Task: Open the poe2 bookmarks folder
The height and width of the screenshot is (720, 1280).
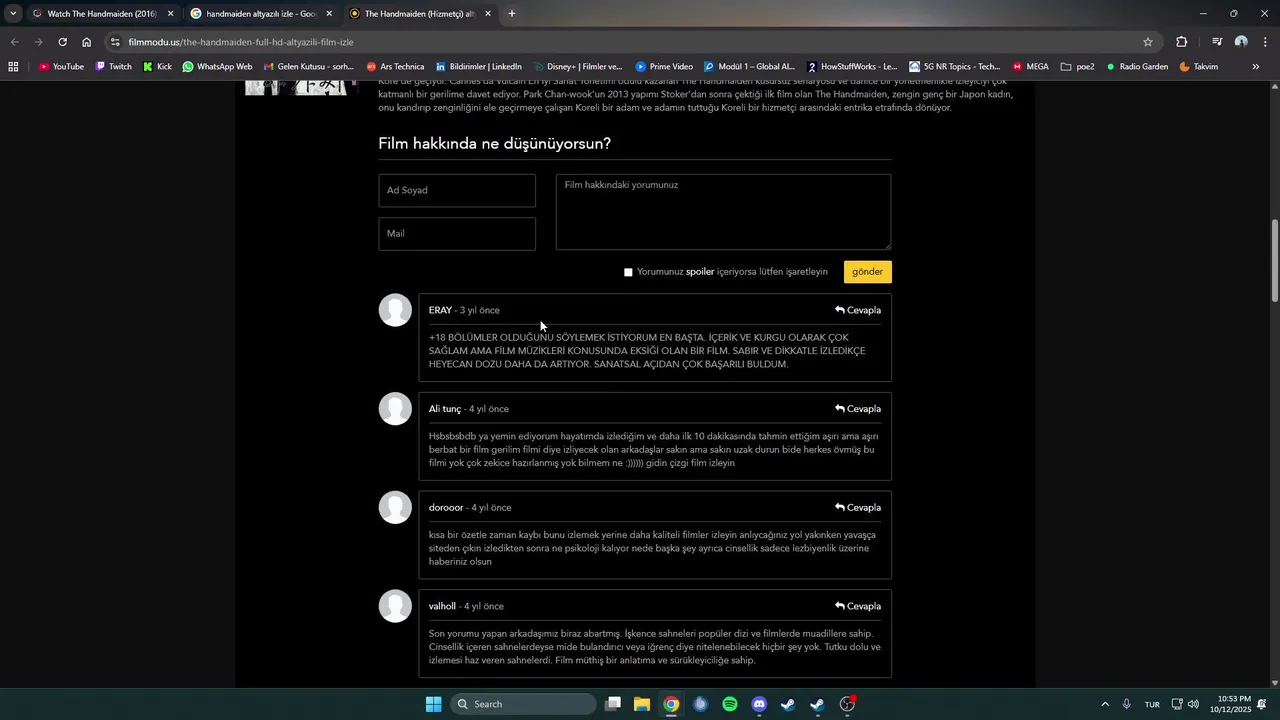Action: click(1077, 67)
